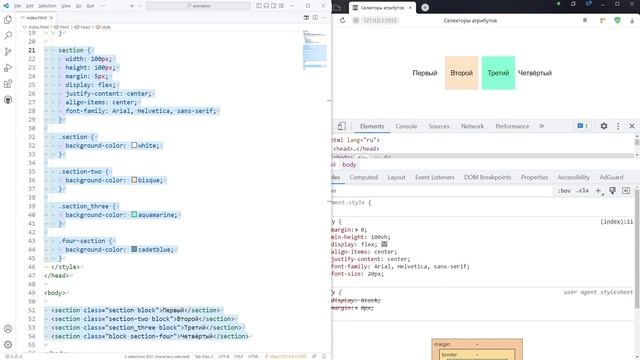The image size is (640, 360).
Task: Switch to the DevTools Performance tab
Action: pos(512,126)
